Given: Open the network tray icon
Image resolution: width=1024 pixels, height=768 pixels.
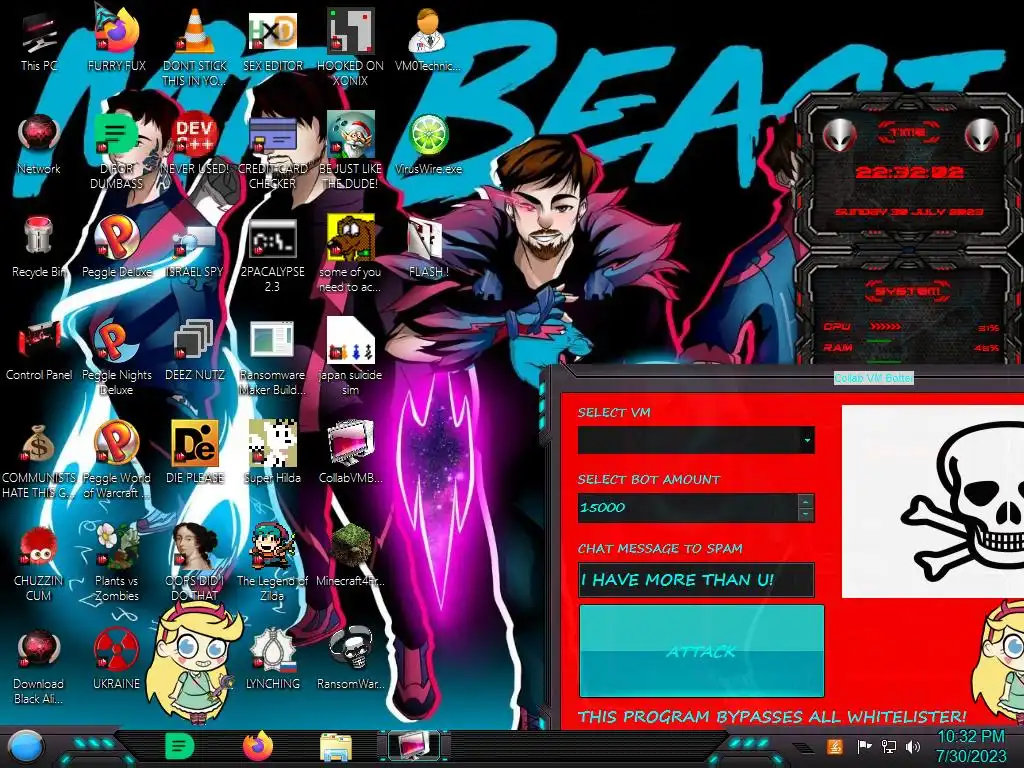Looking at the screenshot, I should (888, 746).
